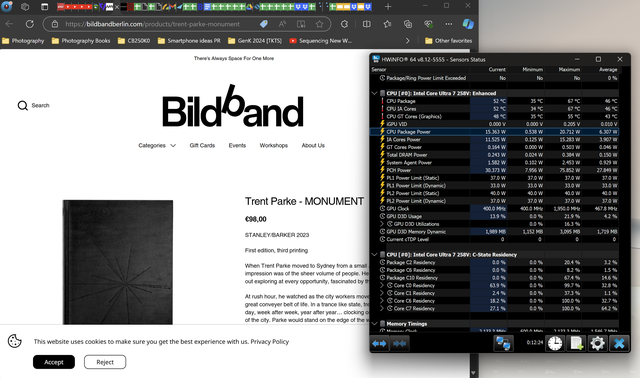This screenshot has height=378, width=640.
Task: Open HWiNFO settings gear icon
Action: click(597, 343)
